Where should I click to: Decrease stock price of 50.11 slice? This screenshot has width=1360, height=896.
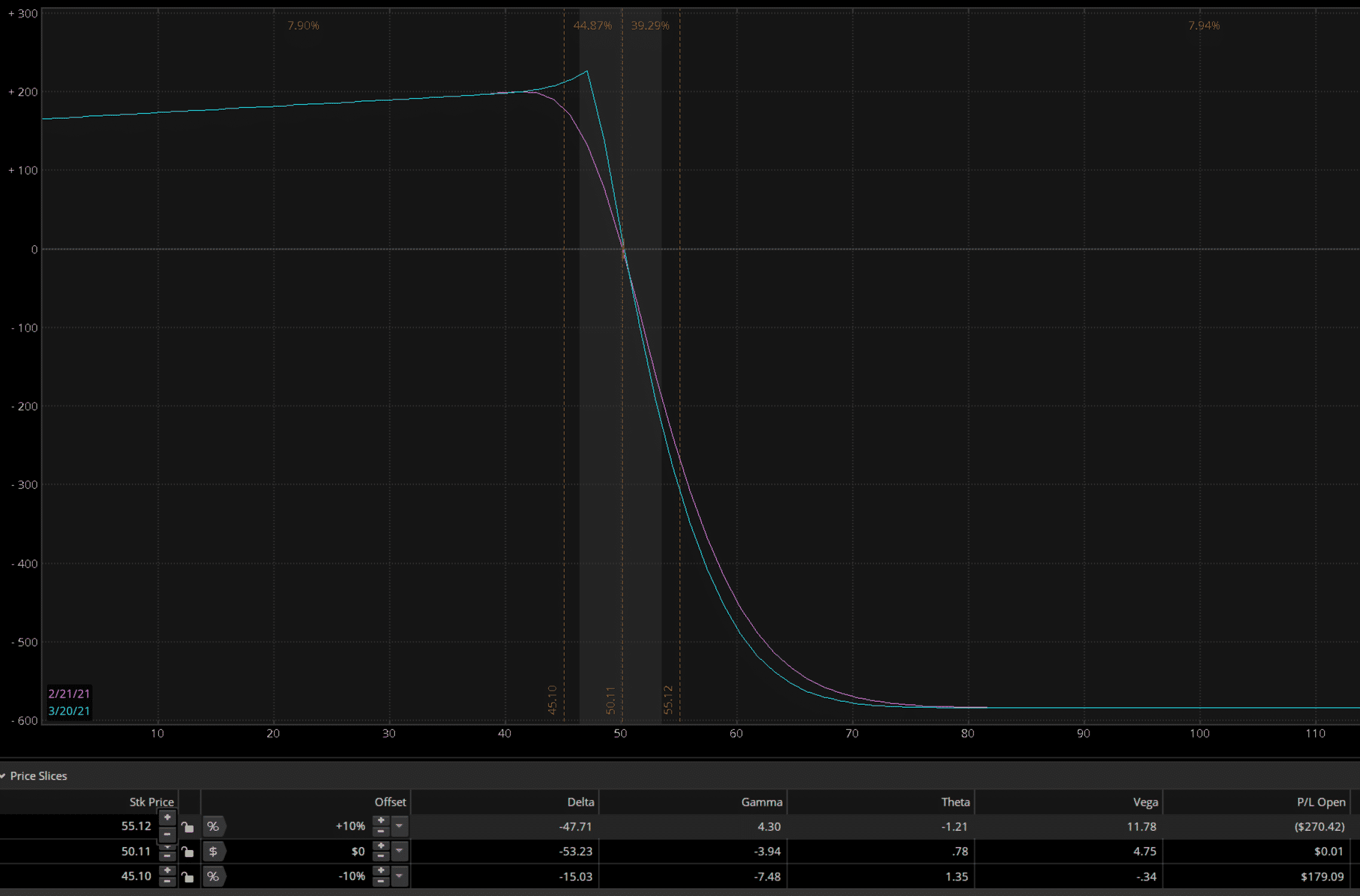(x=167, y=856)
